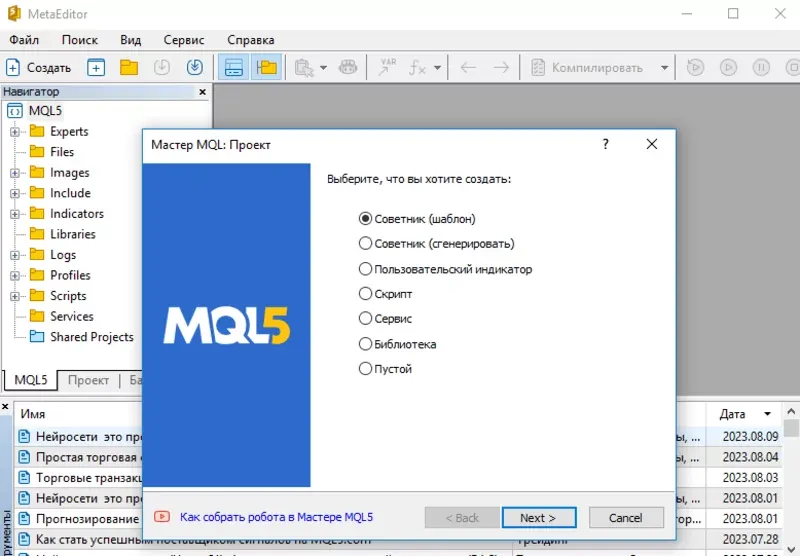Click the red video play icon

point(162,517)
